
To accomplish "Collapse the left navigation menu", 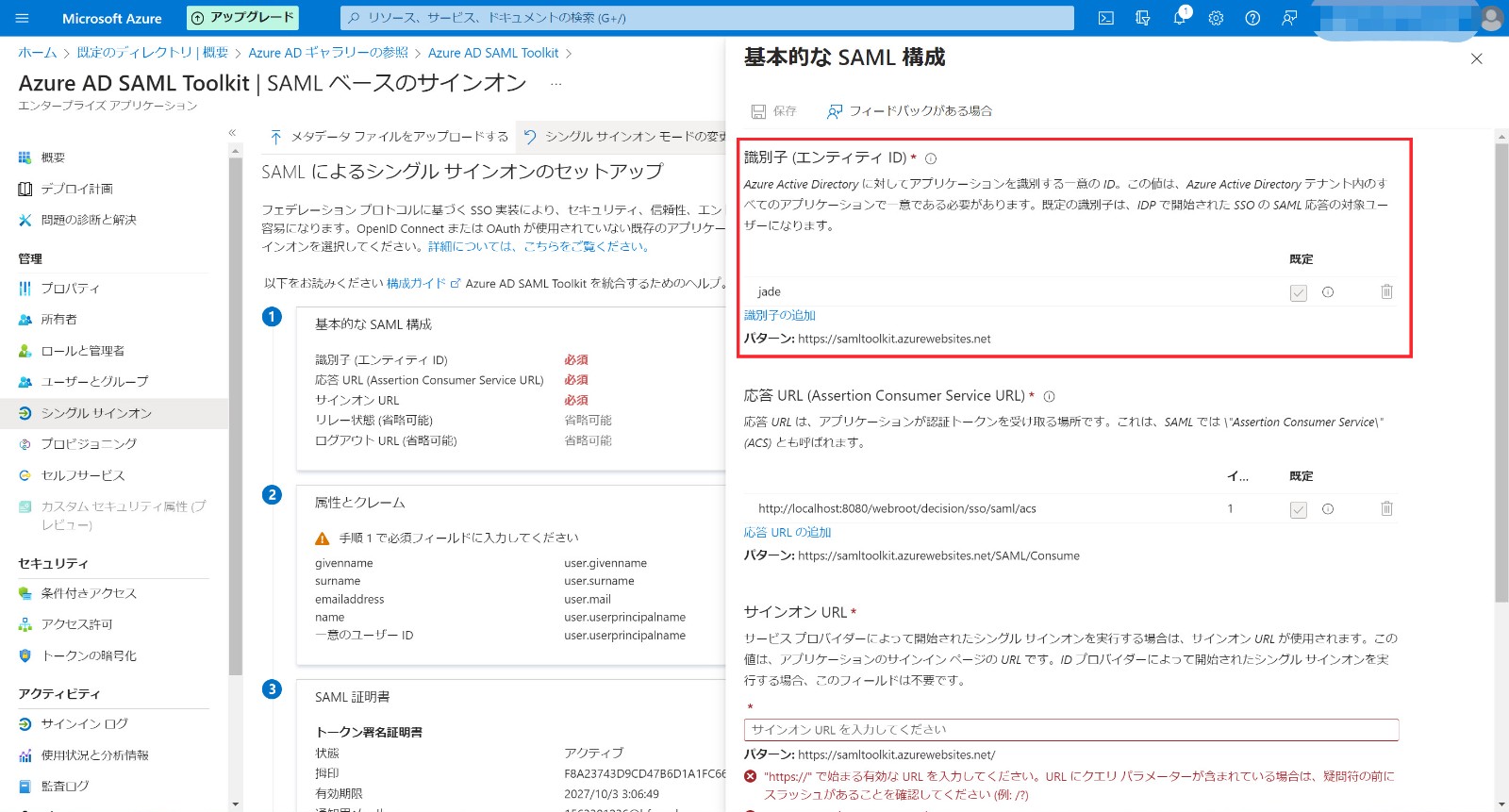I will tap(232, 133).
